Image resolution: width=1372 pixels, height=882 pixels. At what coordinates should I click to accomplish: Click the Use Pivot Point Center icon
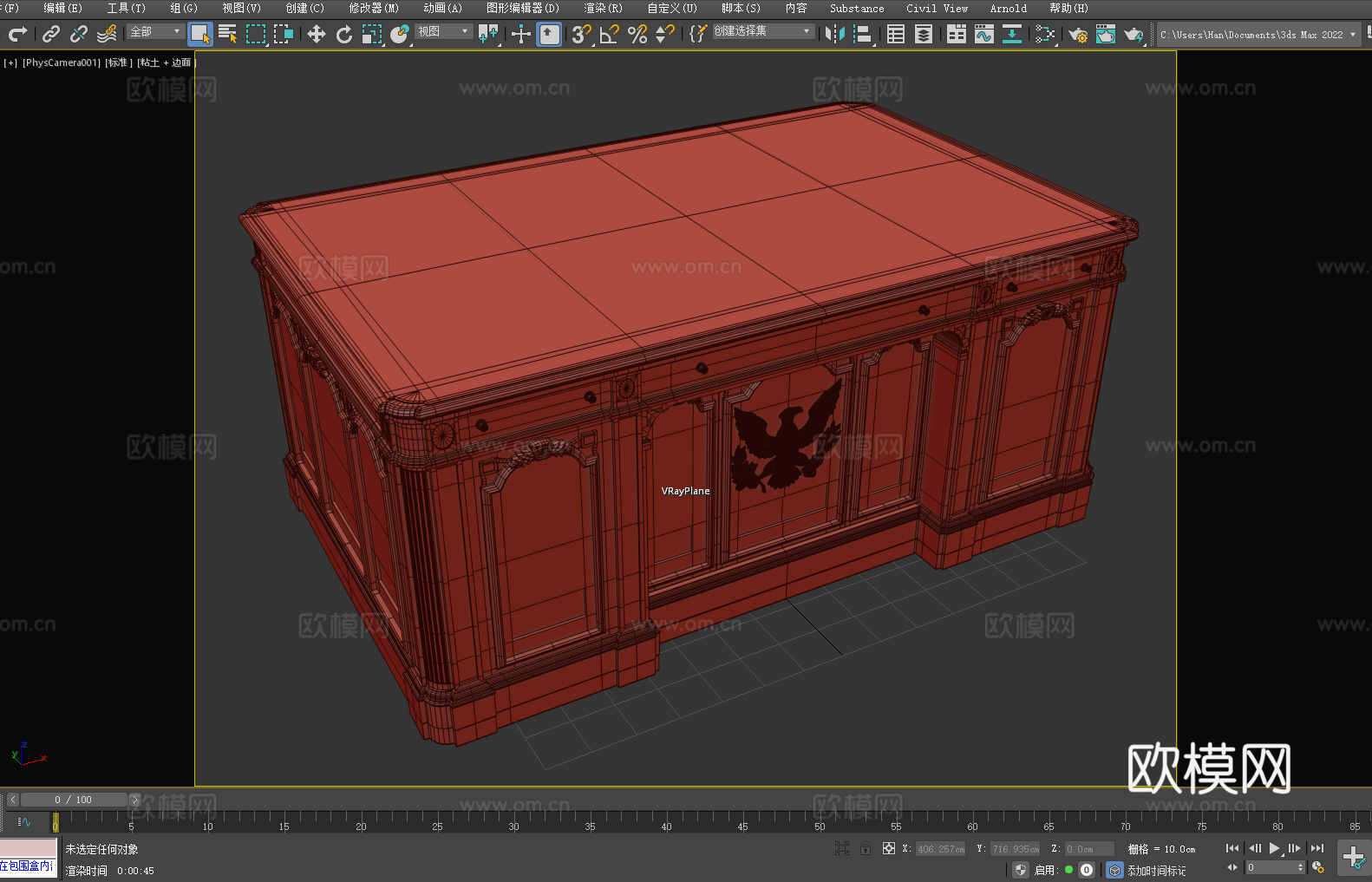pos(488,34)
